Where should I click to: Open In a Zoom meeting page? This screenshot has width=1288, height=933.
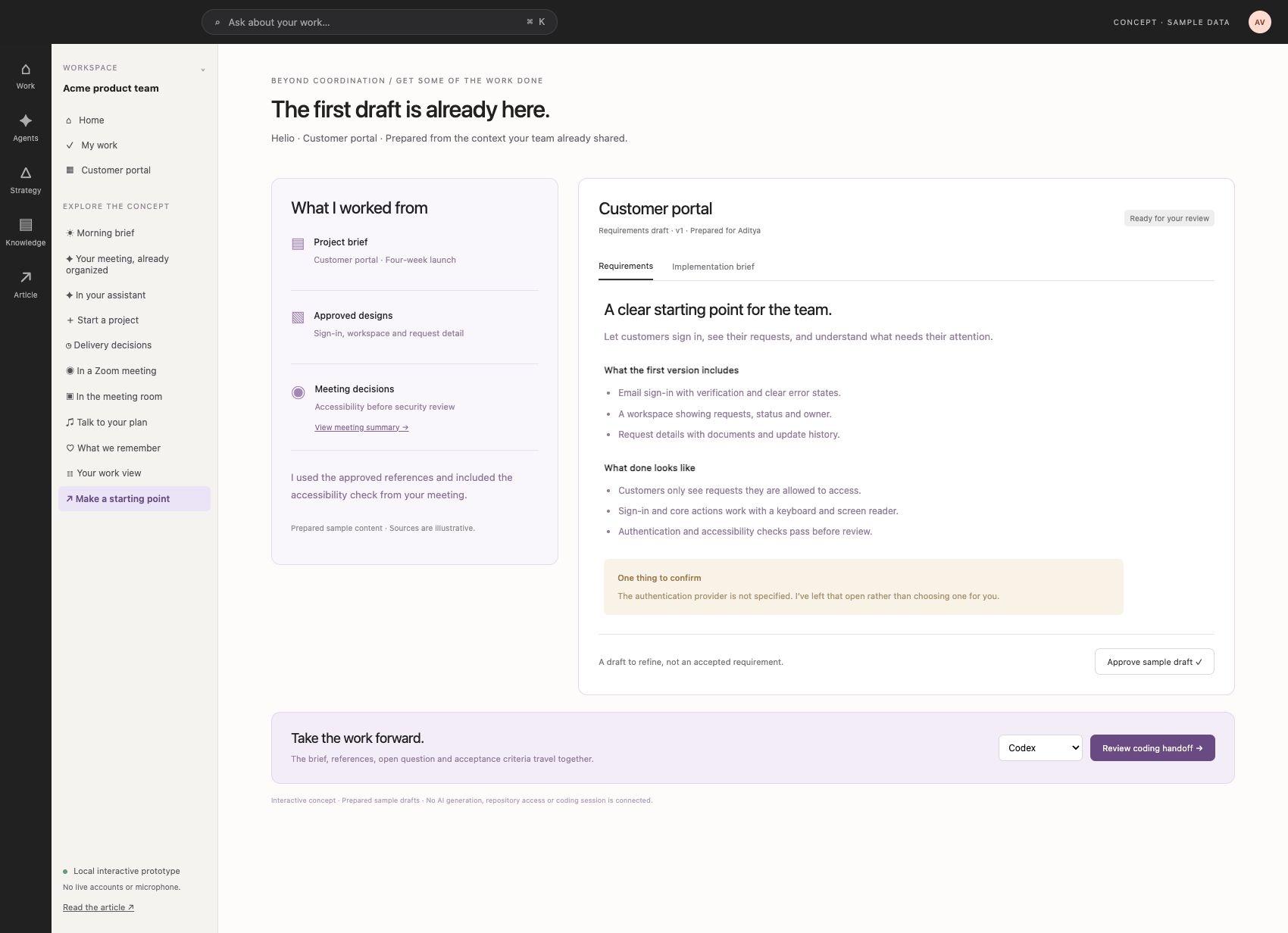[x=134, y=371]
